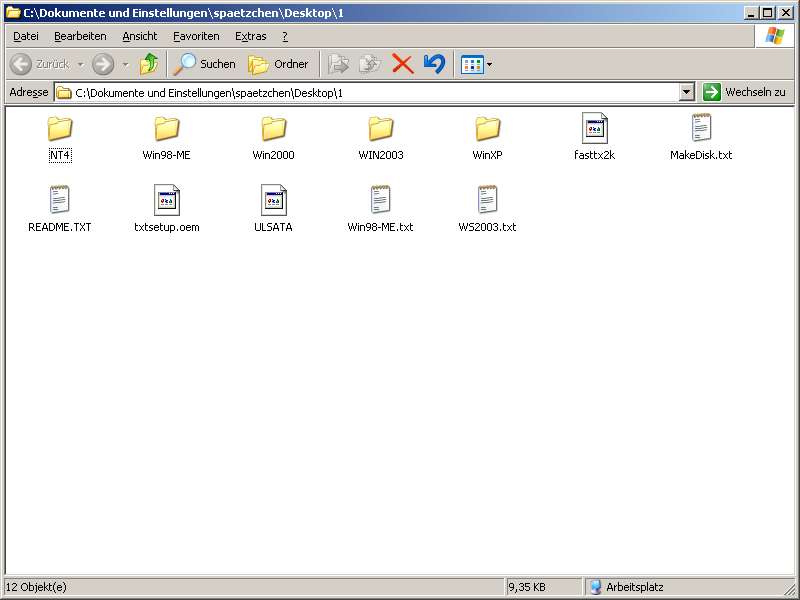Click the NT4 folder name label
This screenshot has height=600, width=800.
(60, 155)
